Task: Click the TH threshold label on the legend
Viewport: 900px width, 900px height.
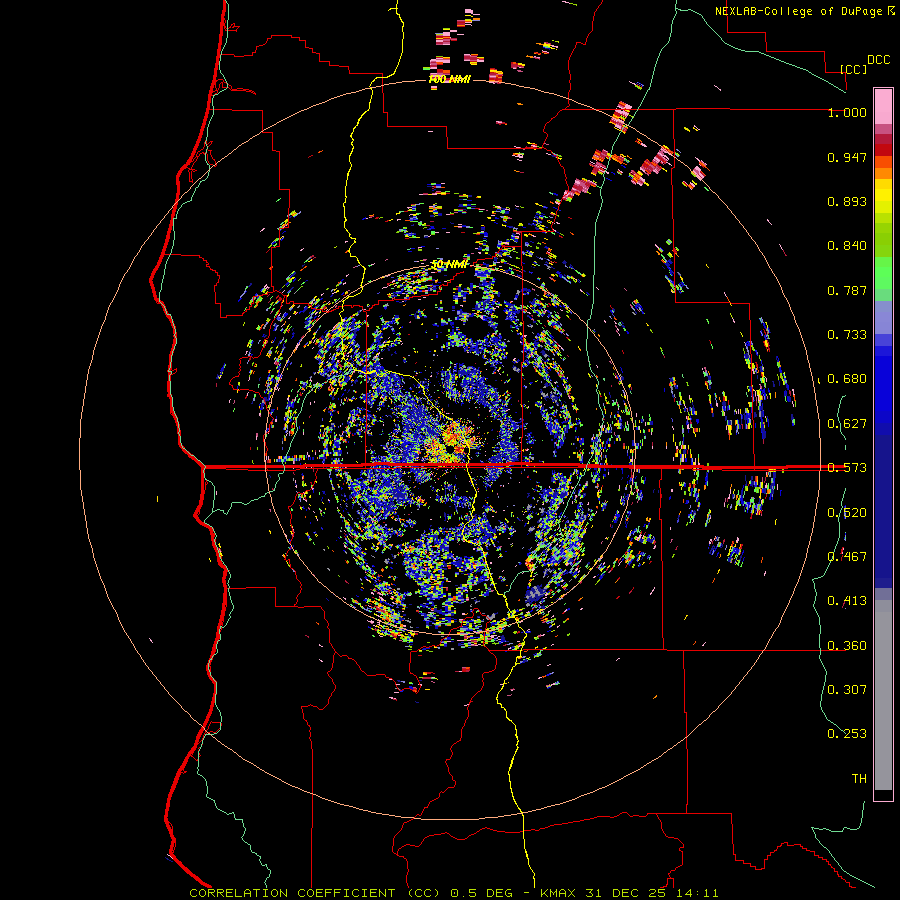Action: pos(859,779)
